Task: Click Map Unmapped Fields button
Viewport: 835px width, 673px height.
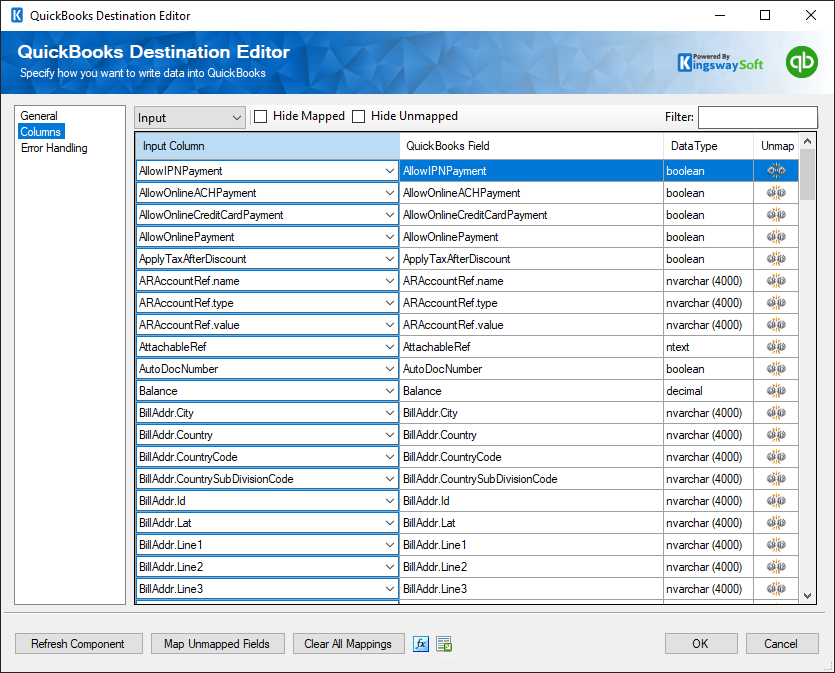Action: coord(217,644)
